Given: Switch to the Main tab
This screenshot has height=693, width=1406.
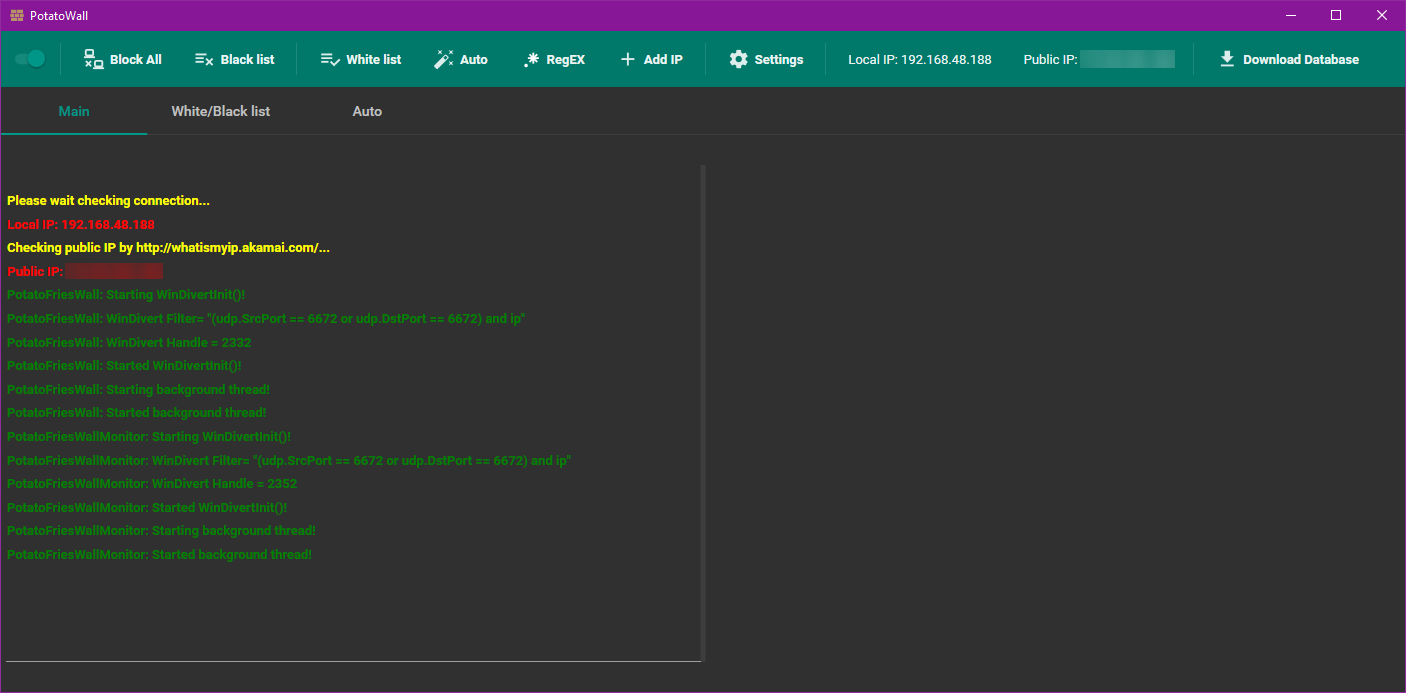Looking at the screenshot, I should (74, 111).
